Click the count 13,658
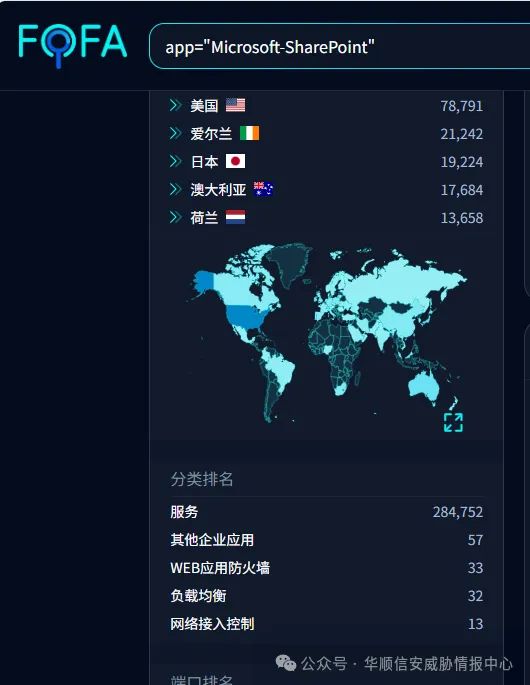The image size is (530, 685). [x=461, y=218]
